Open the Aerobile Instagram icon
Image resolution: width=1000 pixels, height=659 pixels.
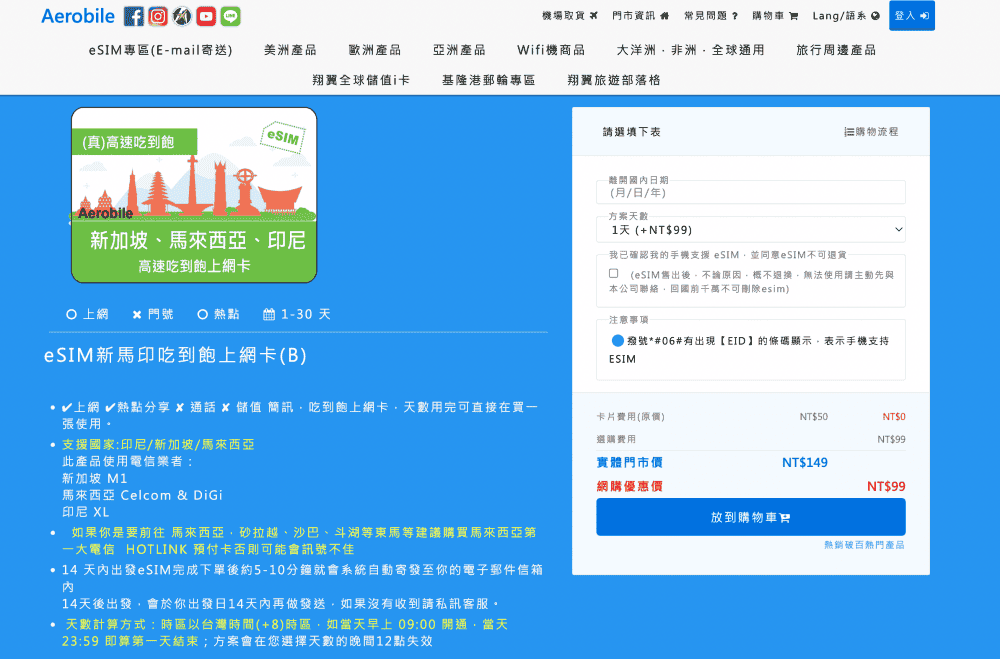pos(158,16)
